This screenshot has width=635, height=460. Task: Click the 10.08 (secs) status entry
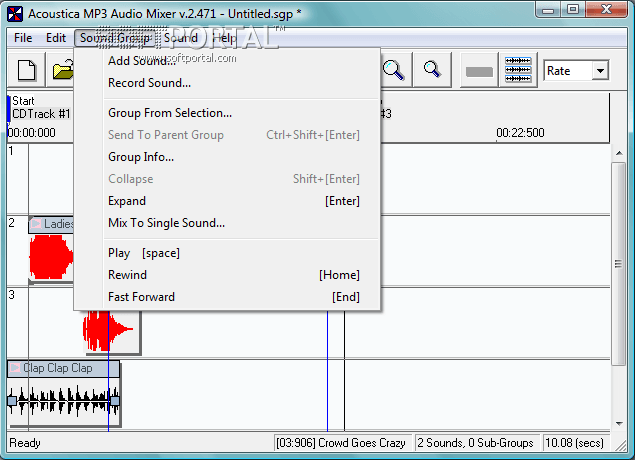pyautogui.click(x=574, y=443)
